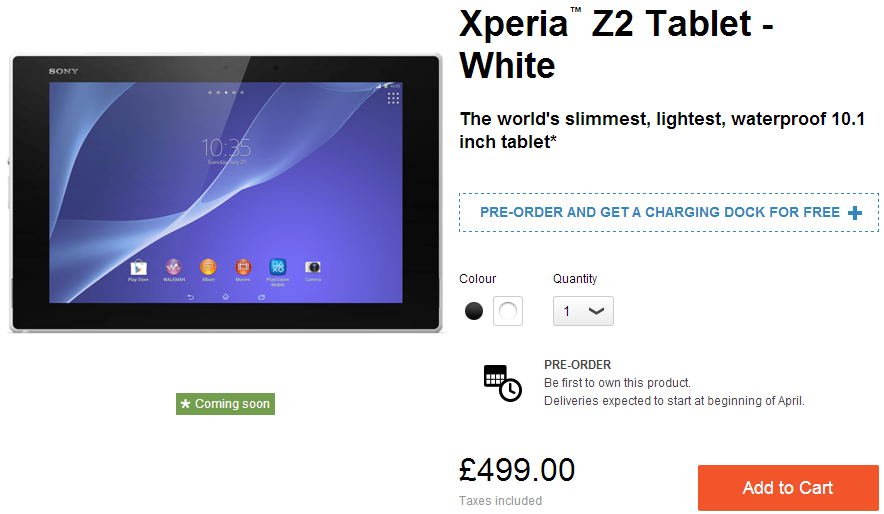884x514 pixels.
Task: Click the apps grid icon on tablet screen
Action: point(393,99)
